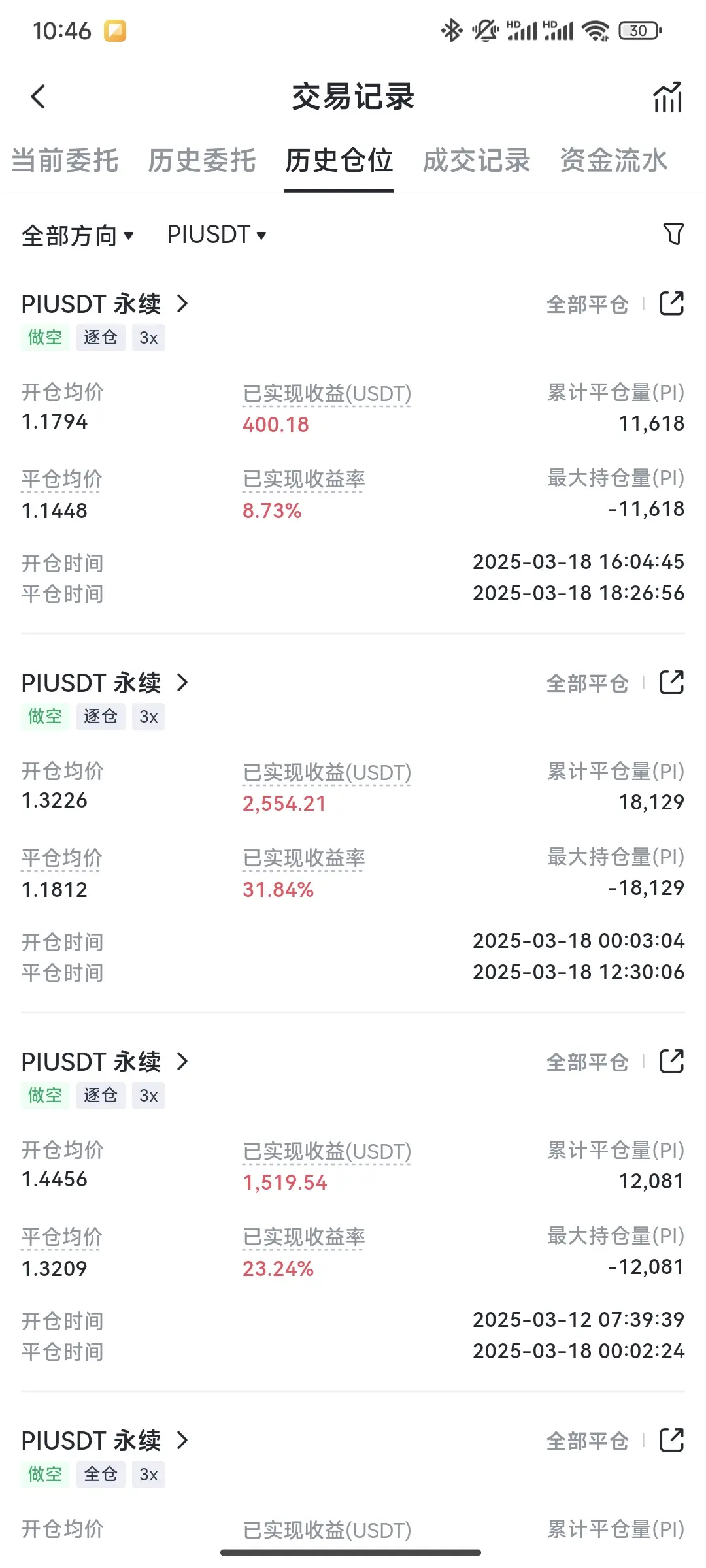Switch to the 历史委托 tab

(202, 160)
